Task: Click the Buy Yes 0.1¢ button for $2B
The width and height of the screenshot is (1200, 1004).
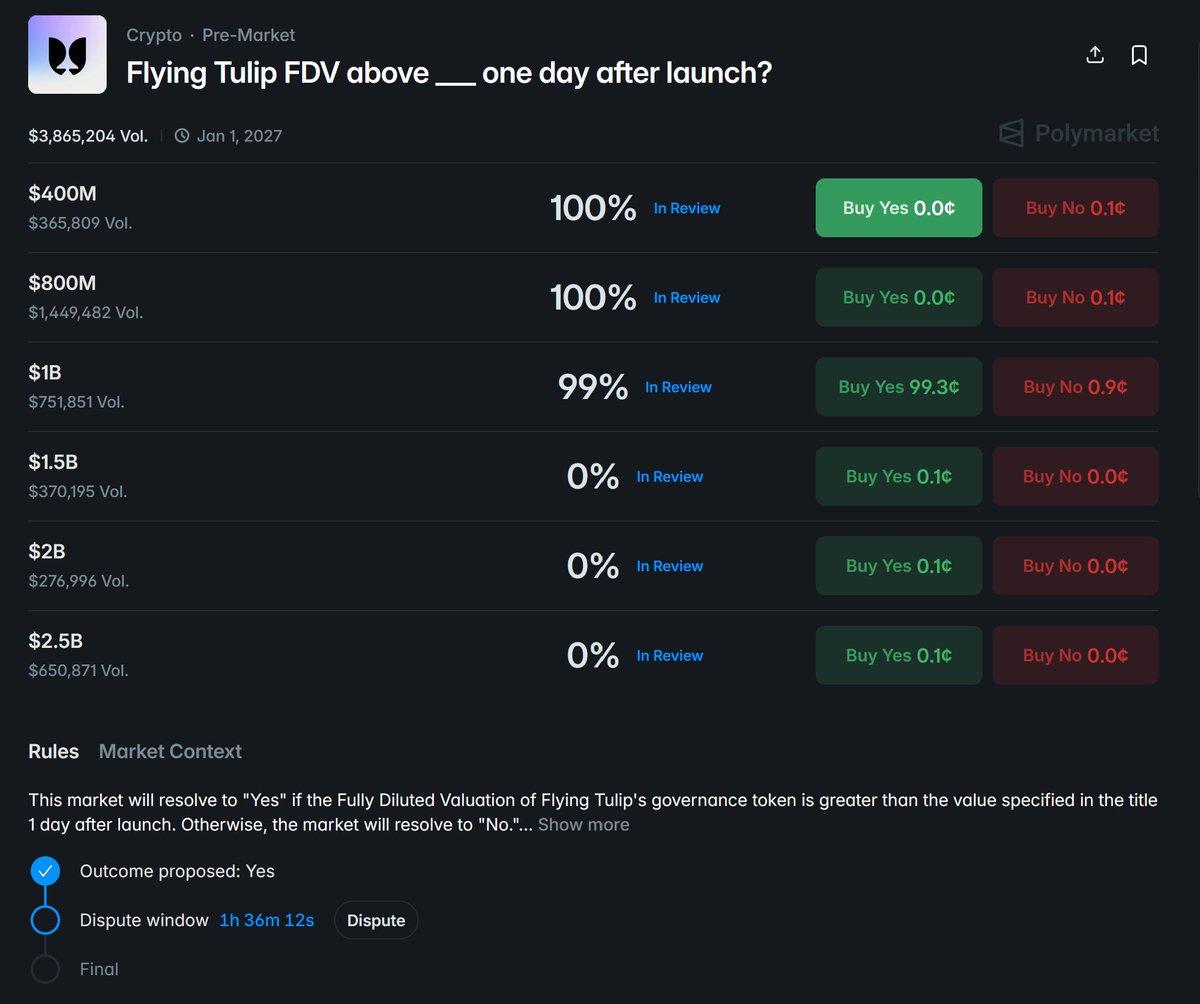Action: point(898,565)
